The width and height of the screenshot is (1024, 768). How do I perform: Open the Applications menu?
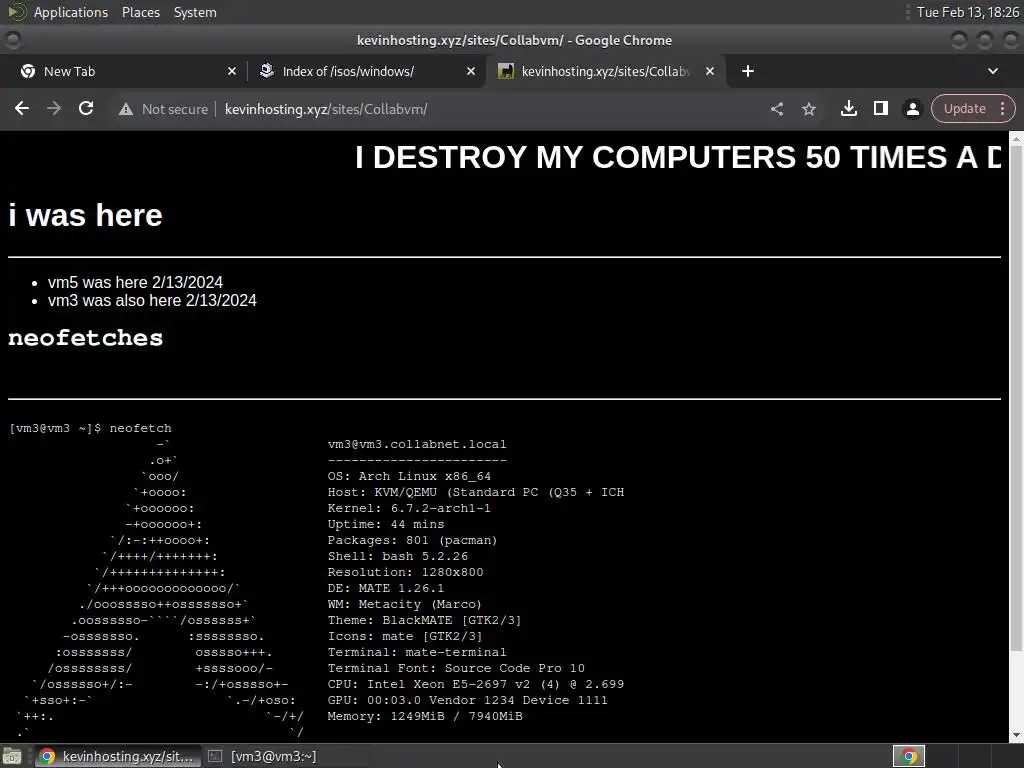[x=71, y=12]
